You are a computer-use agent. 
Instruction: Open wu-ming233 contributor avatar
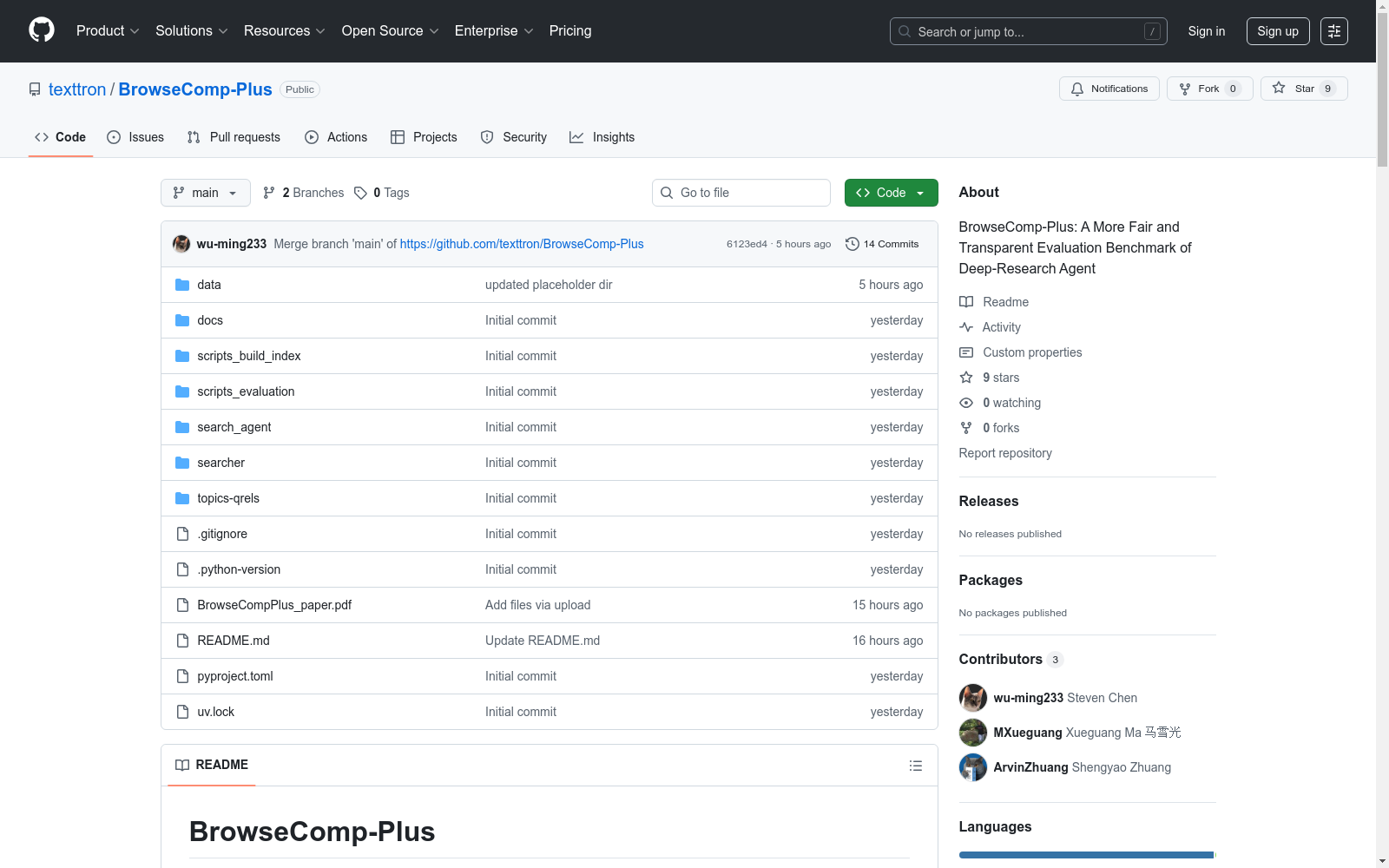(973, 698)
